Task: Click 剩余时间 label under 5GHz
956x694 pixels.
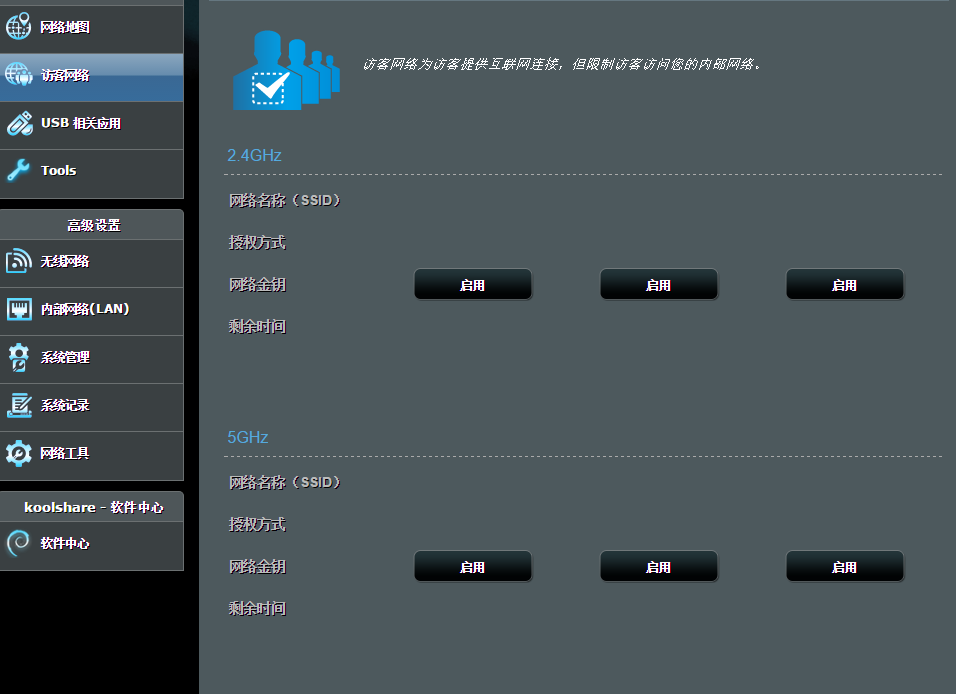Action: tap(257, 608)
